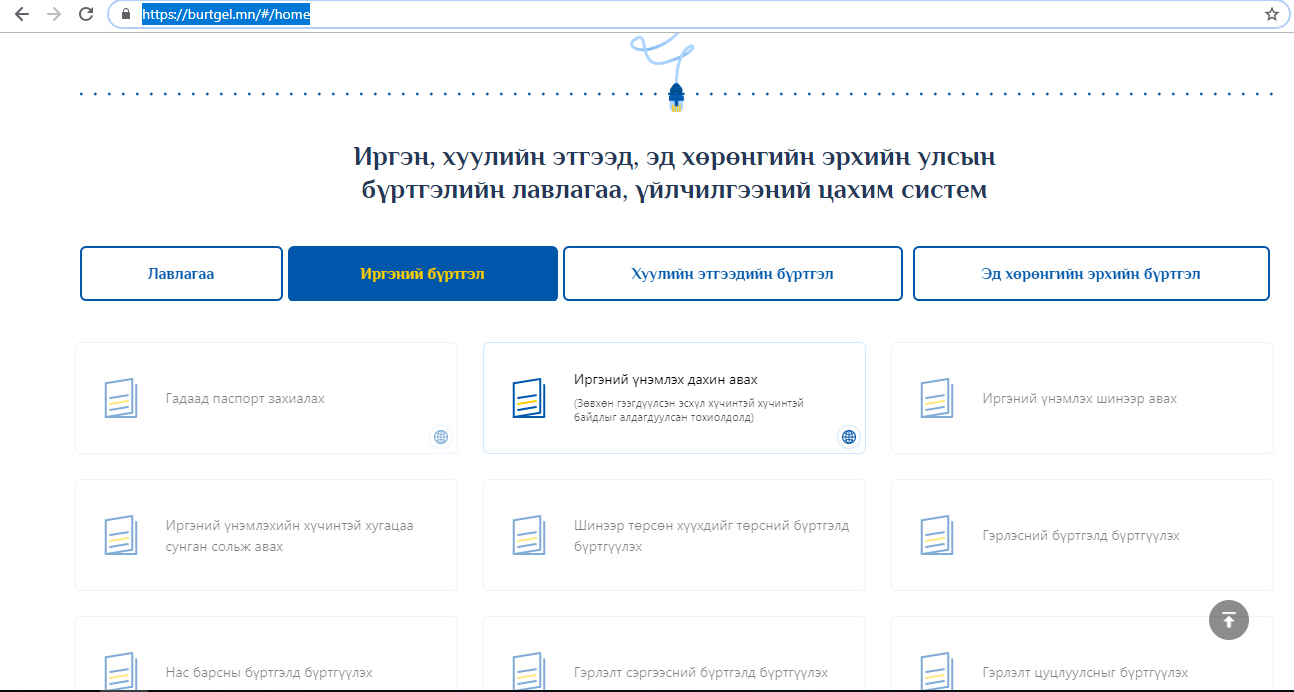This screenshot has width=1294, height=692.
Task: Switch to the Лавлагаа tab
Action: click(x=181, y=273)
